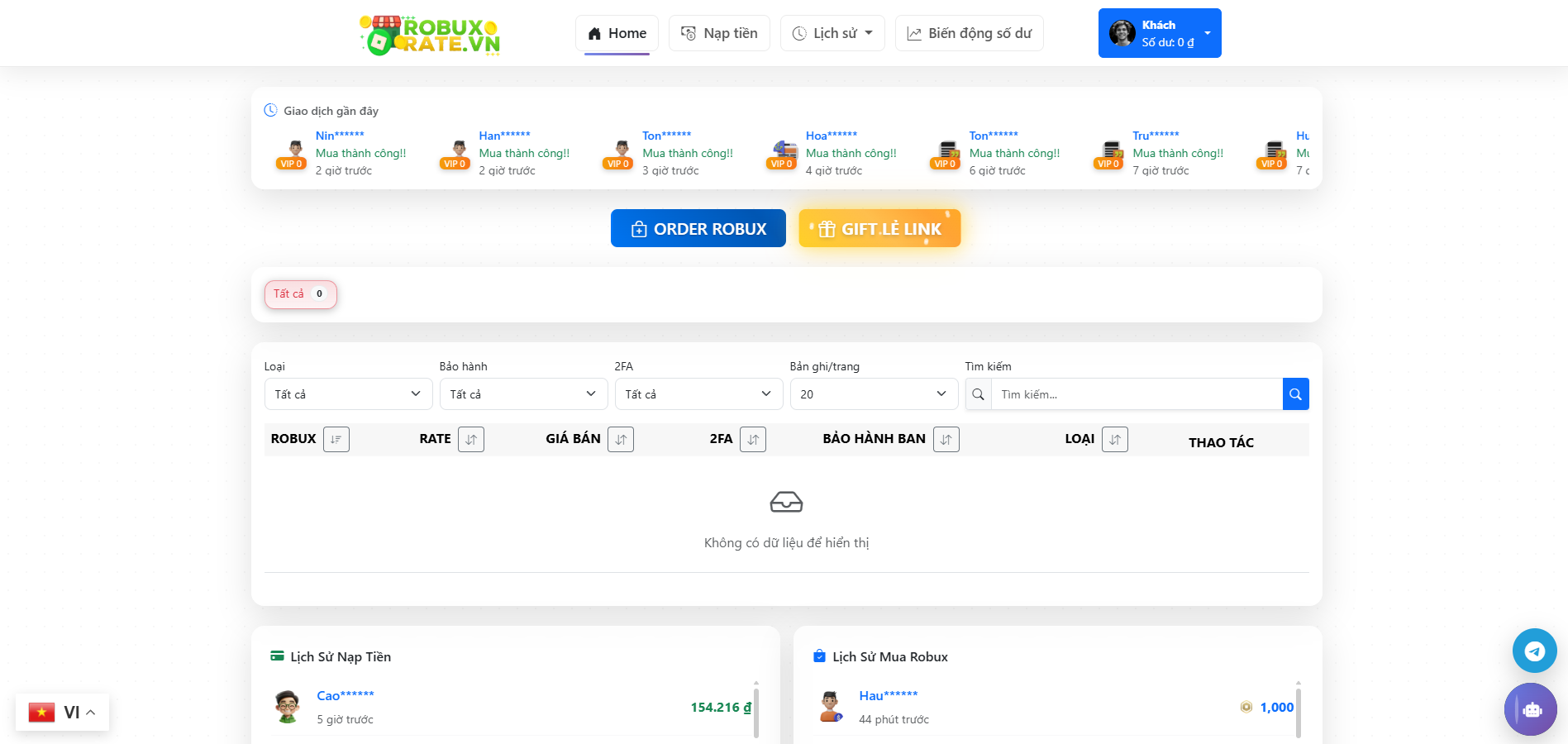Focus the Tìm kiếm search field

click(x=1137, y=394)
